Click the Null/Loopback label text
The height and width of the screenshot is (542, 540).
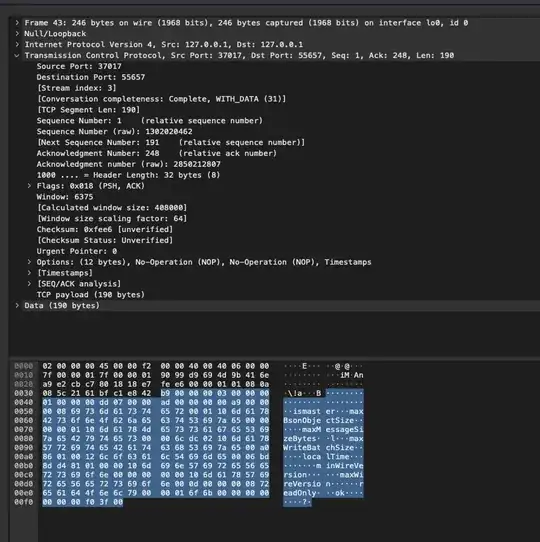pos(55,34)
